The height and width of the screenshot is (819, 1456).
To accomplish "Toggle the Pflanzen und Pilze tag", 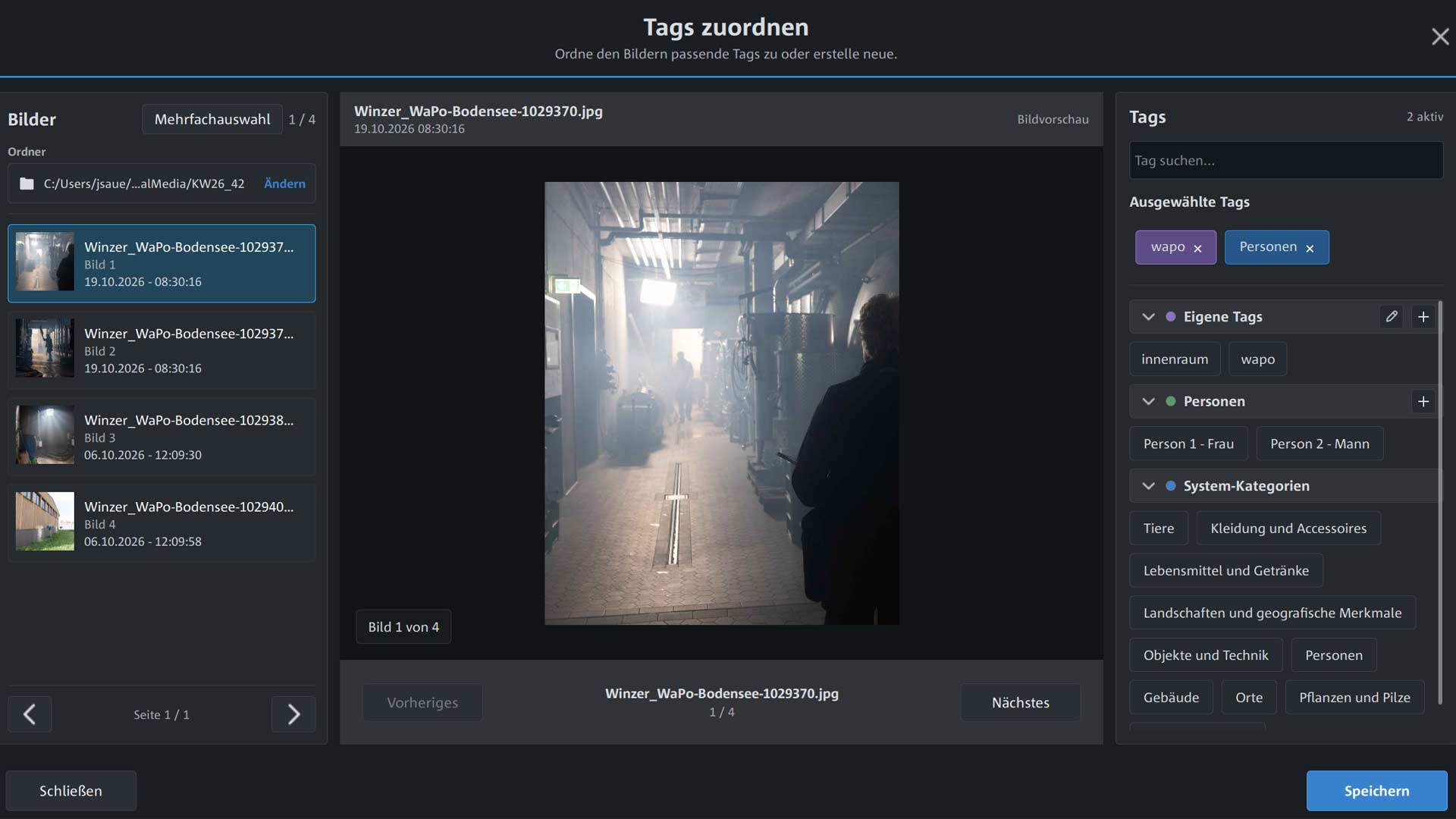I will click(x=1354, y=698).
